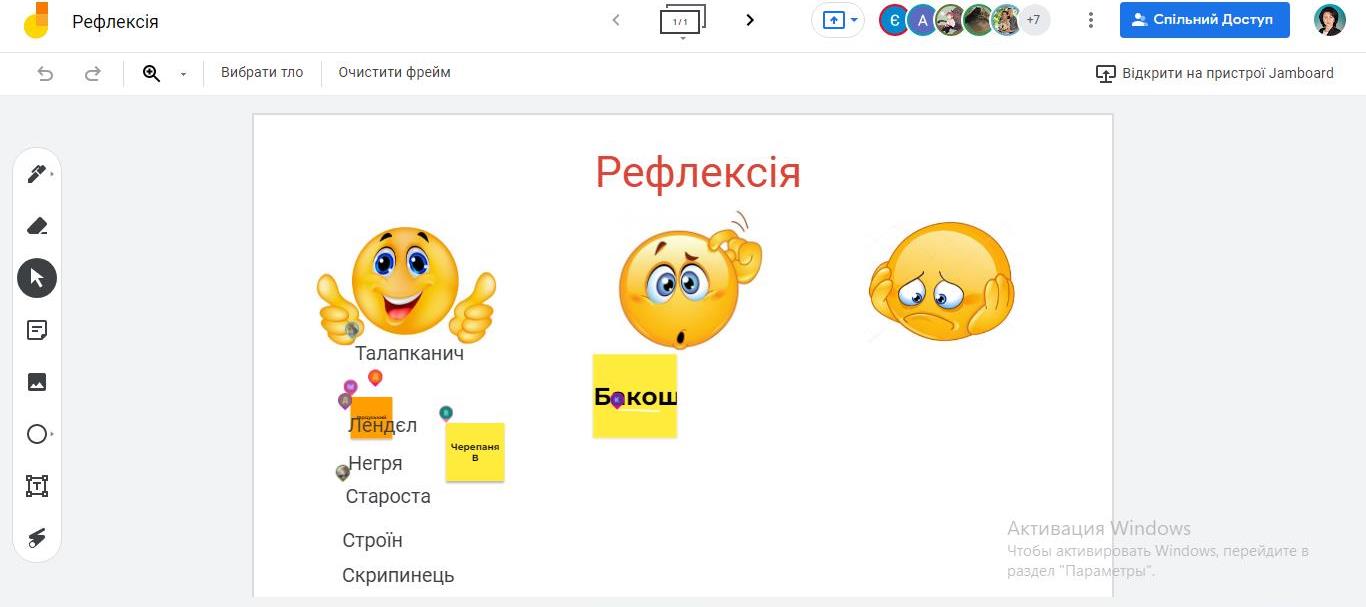Choose the Circle shape tool
Screen dimensions: 1366x607
pos(36,434)
